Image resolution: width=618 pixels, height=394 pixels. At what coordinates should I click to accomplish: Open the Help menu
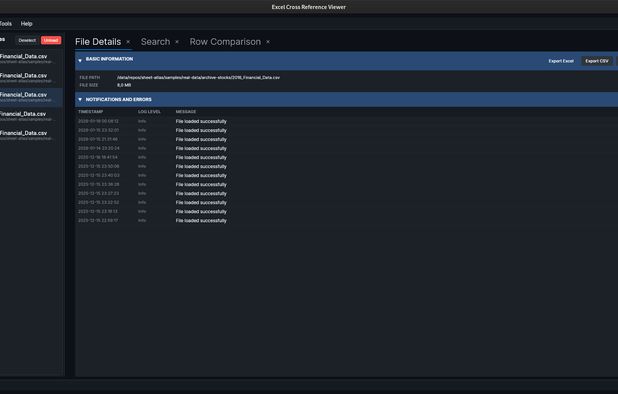(x=26, y=24)
